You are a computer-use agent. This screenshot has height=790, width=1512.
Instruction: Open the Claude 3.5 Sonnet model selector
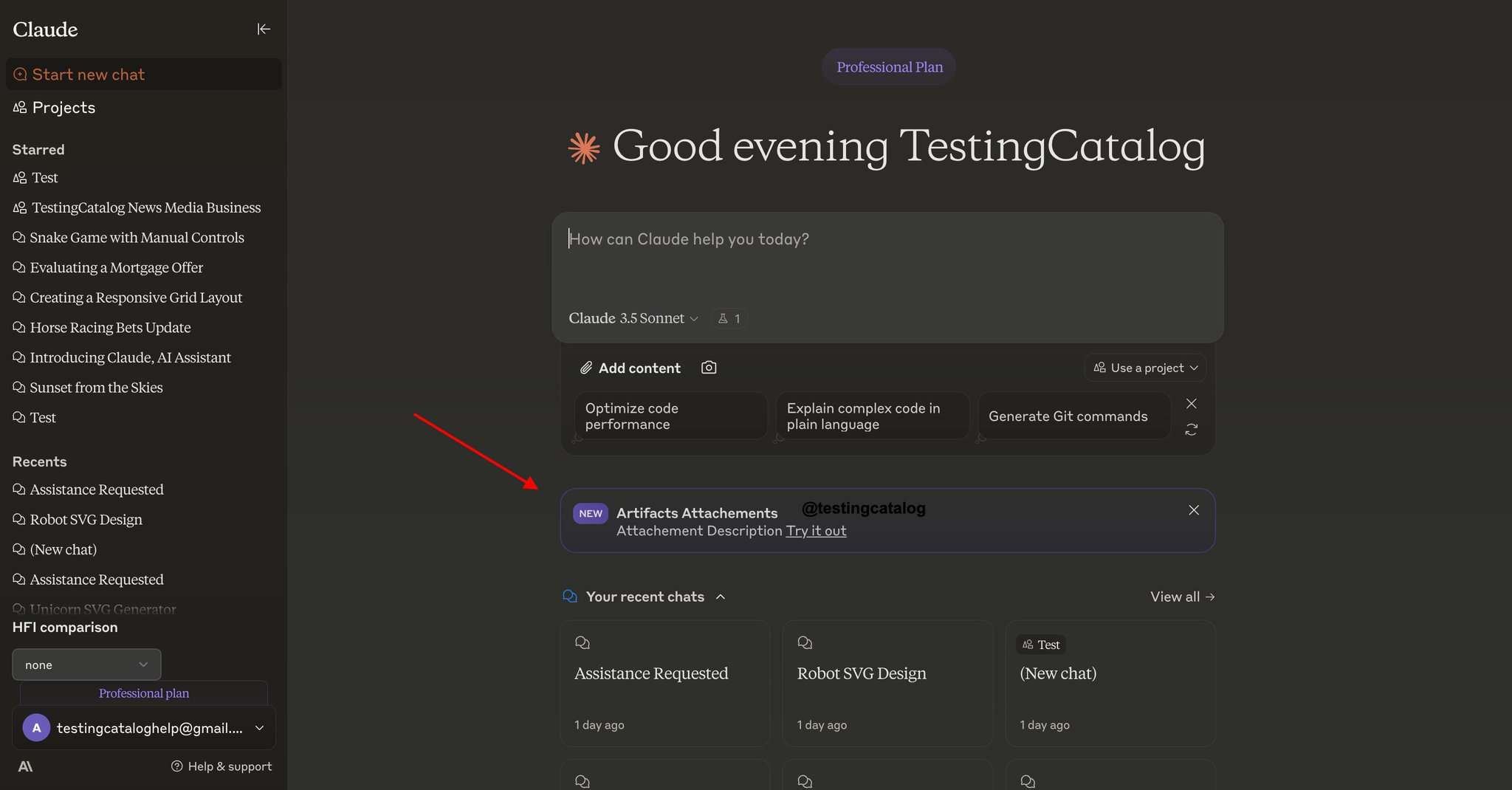tap(633, 318)
